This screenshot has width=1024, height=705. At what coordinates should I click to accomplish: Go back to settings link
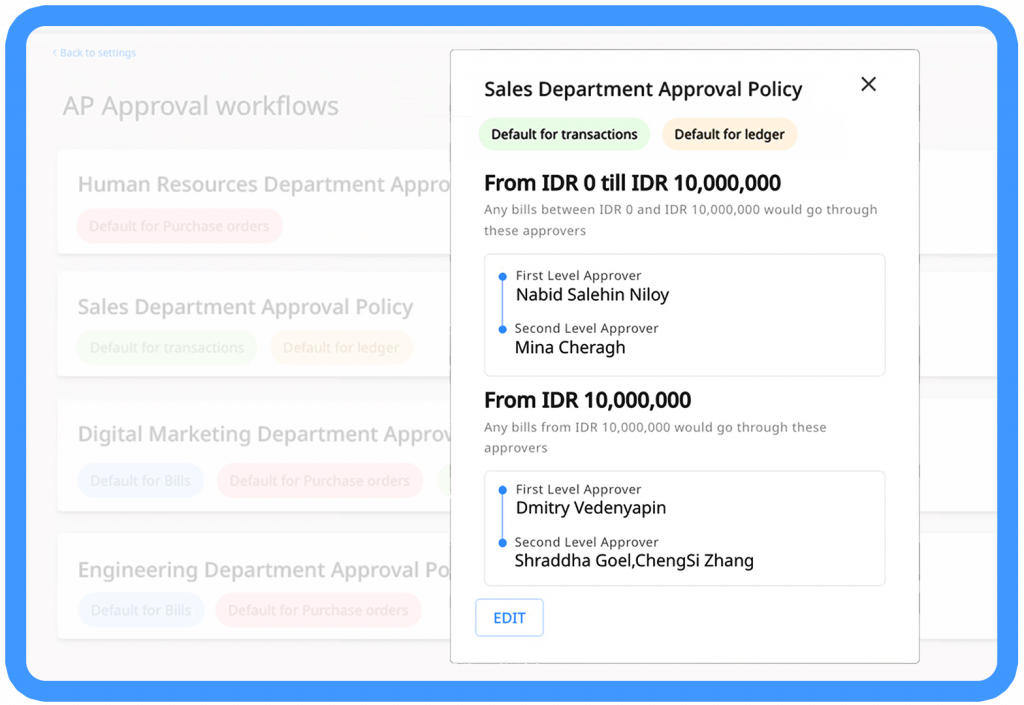click(x=95, y=53)
